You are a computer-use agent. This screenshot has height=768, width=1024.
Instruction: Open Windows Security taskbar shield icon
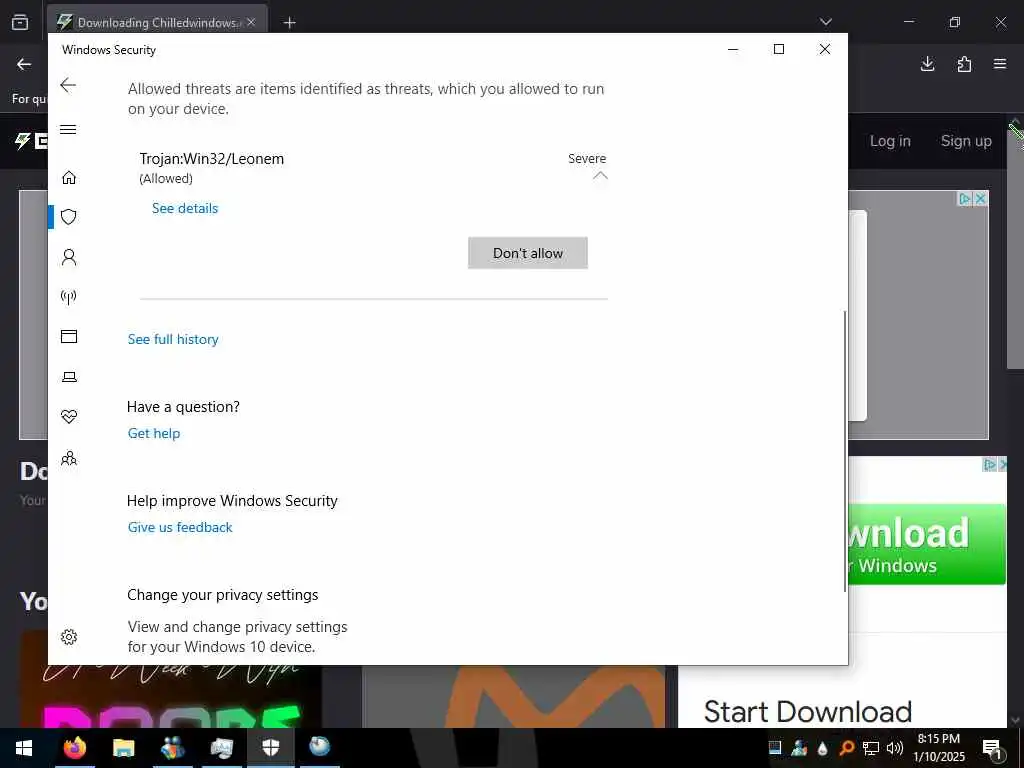tap(270, 748)
